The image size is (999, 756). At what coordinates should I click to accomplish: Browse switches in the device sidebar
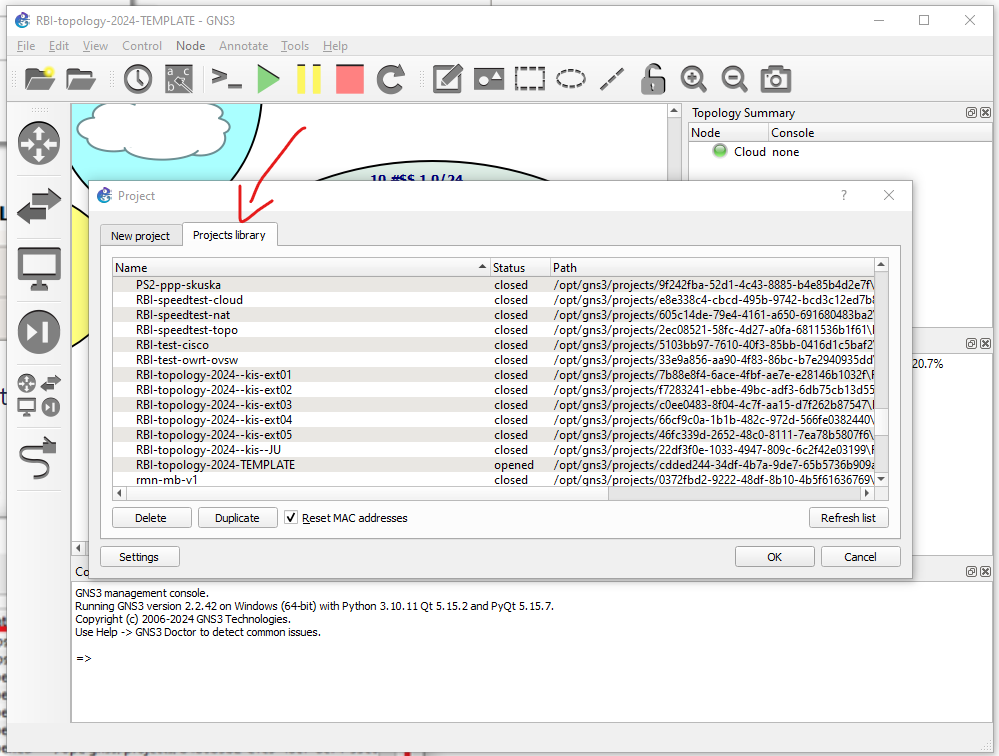[39, 206]
